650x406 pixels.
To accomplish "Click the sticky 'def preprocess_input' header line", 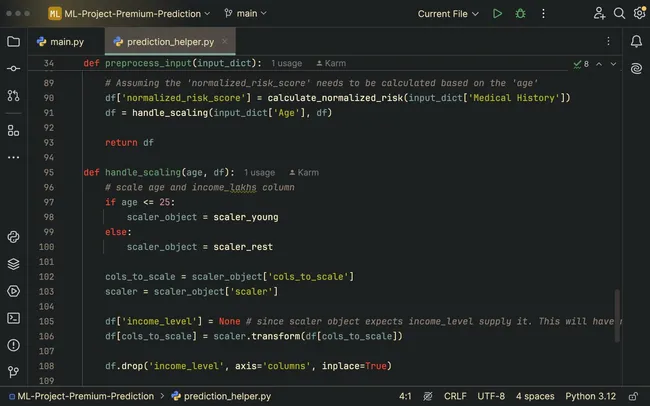I will [x=172, y=63].
